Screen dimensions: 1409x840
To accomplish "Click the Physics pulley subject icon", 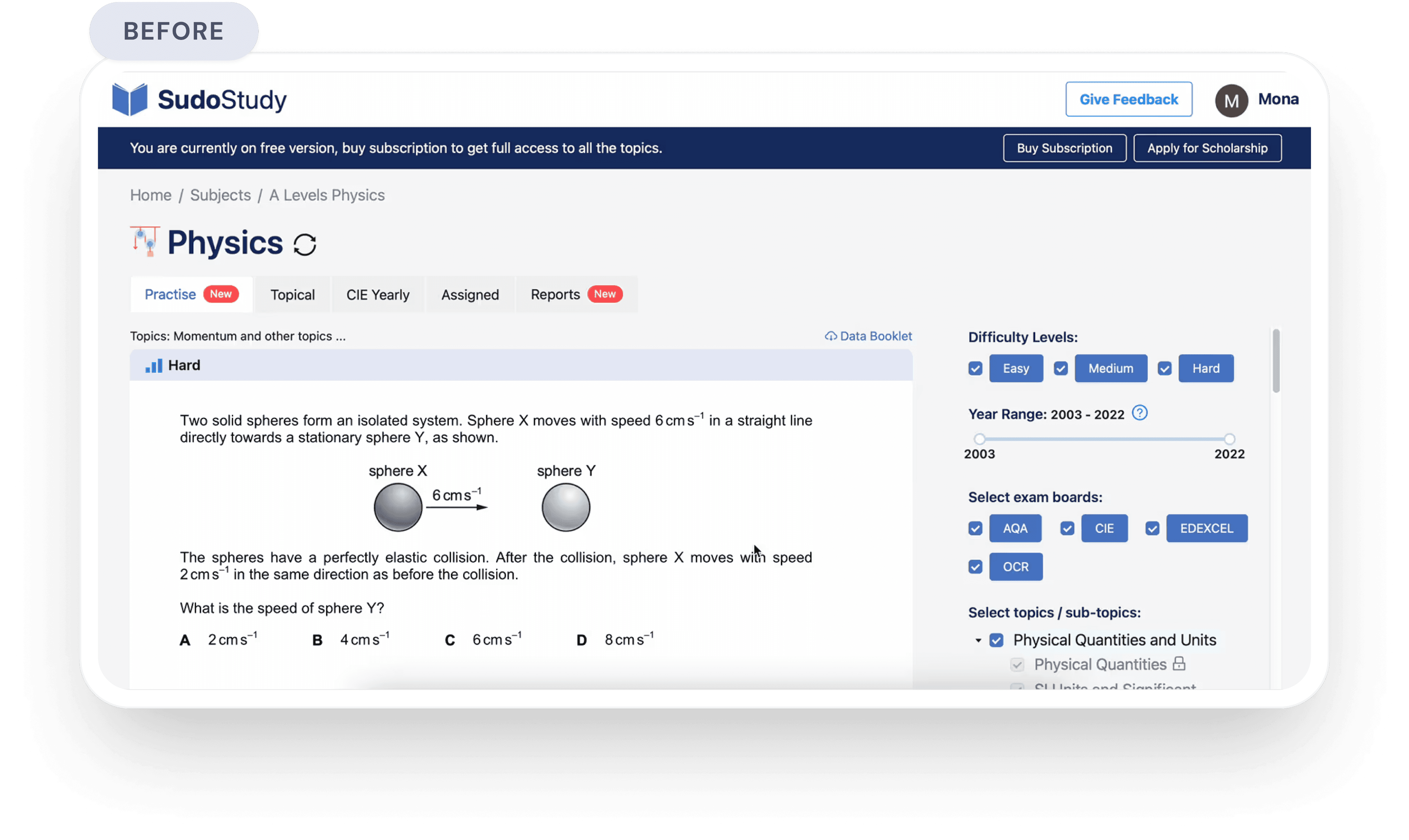I will [145, 242].
